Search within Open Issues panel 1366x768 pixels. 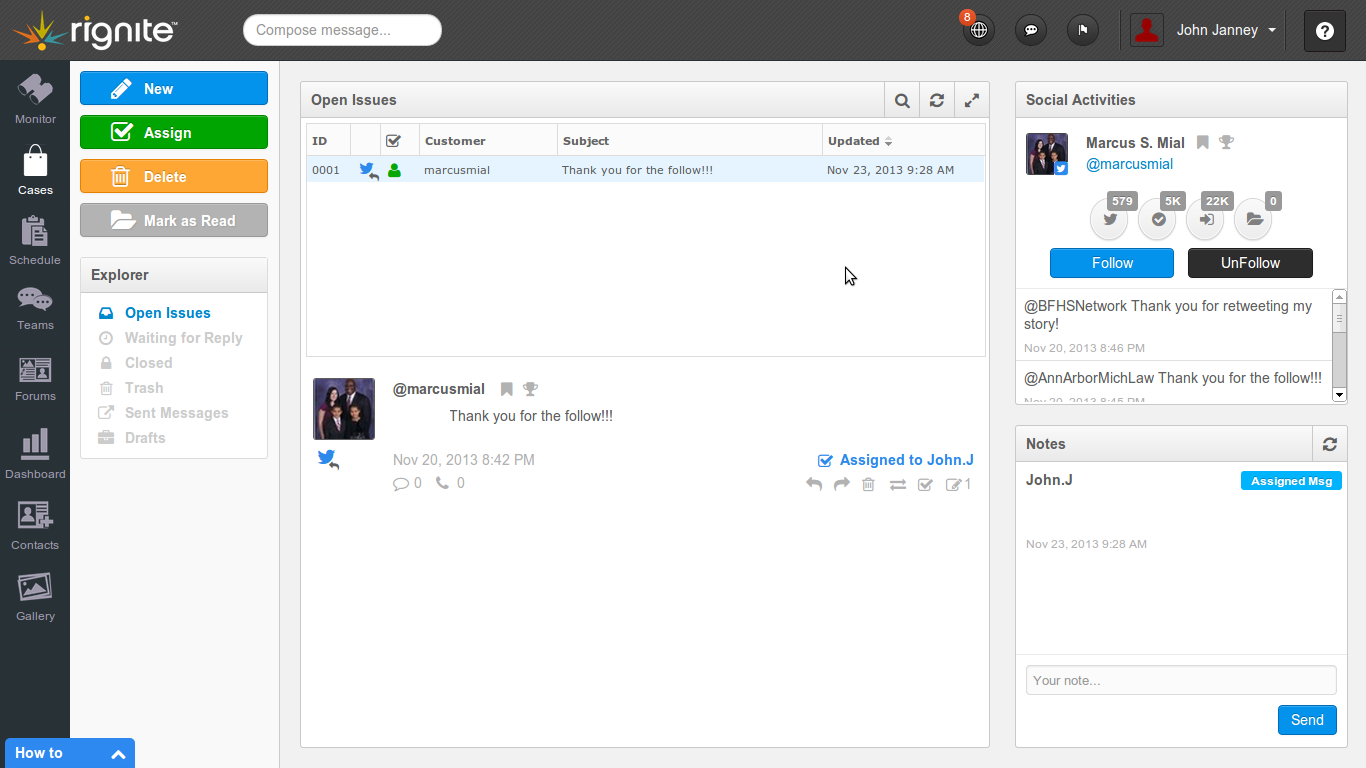coord(902,100)
